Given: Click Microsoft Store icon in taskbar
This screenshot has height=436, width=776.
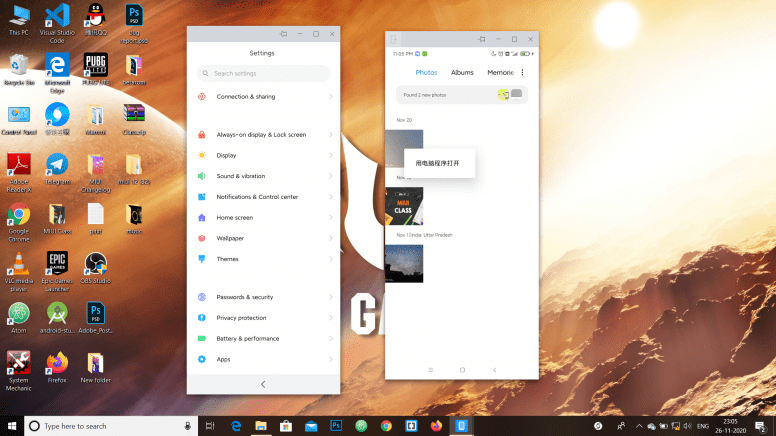Looking at the screenshot, I should click(286, 426).
